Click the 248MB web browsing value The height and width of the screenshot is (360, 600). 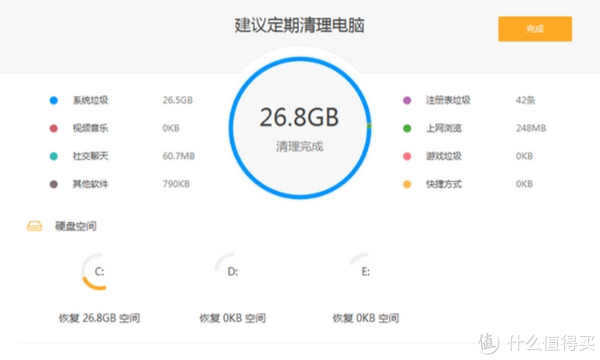[x=531, y=128]
